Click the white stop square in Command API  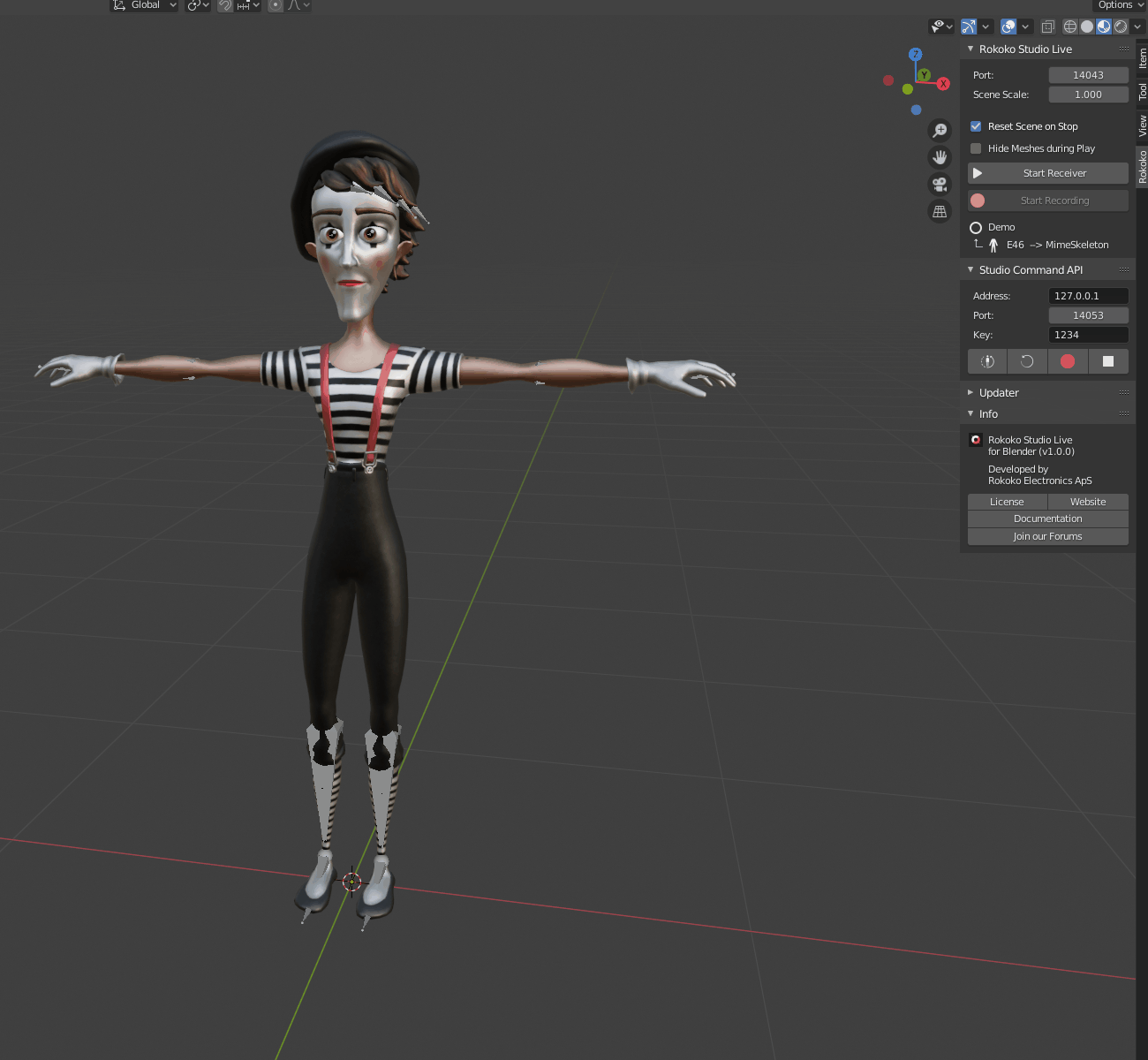pos(1108,361)
